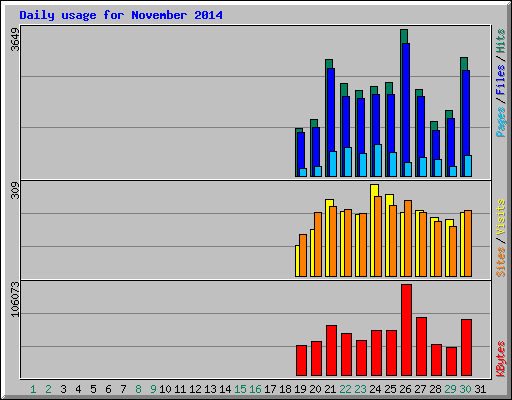512x400 pixels.
Task: Click day 23 on the x-axis
Action: point(360,389)
